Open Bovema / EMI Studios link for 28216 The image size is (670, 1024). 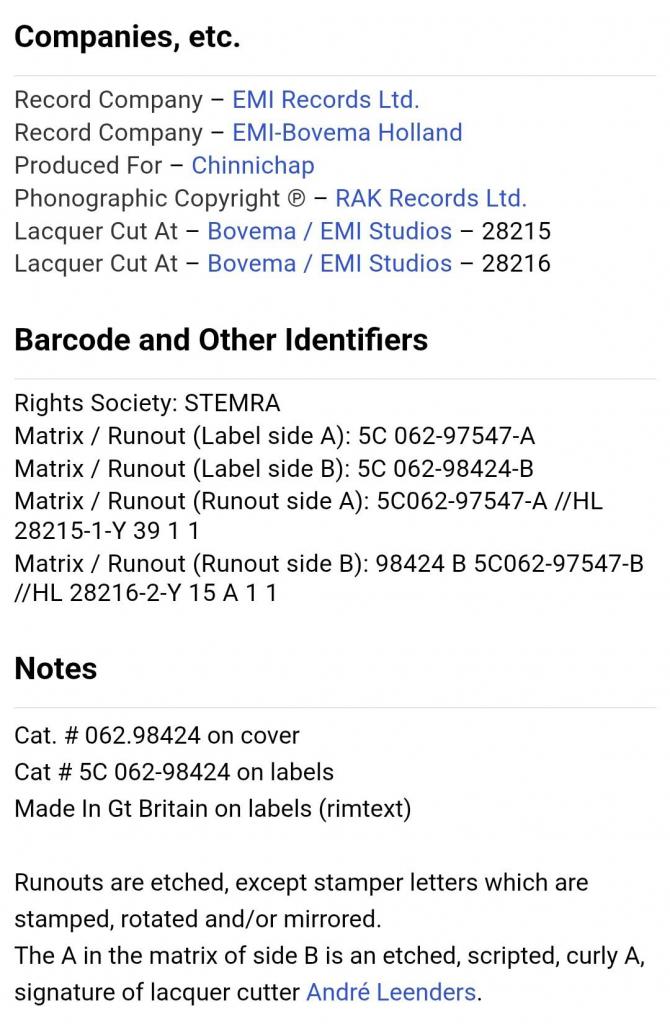tap(330, 263)
